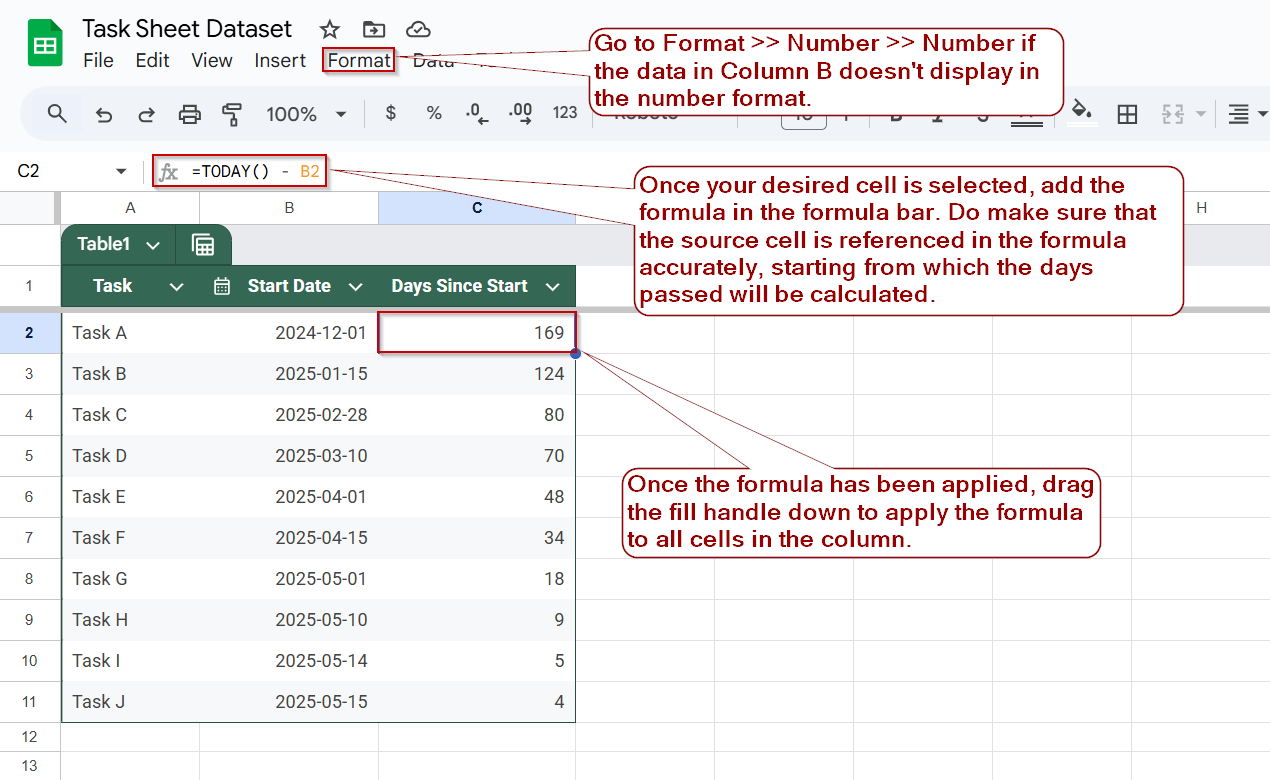The width and height of the screenshot is (1270, 780).
Task: Open the Start Date column dropdown
Action: pyautogui.click(x=355, y=287)
